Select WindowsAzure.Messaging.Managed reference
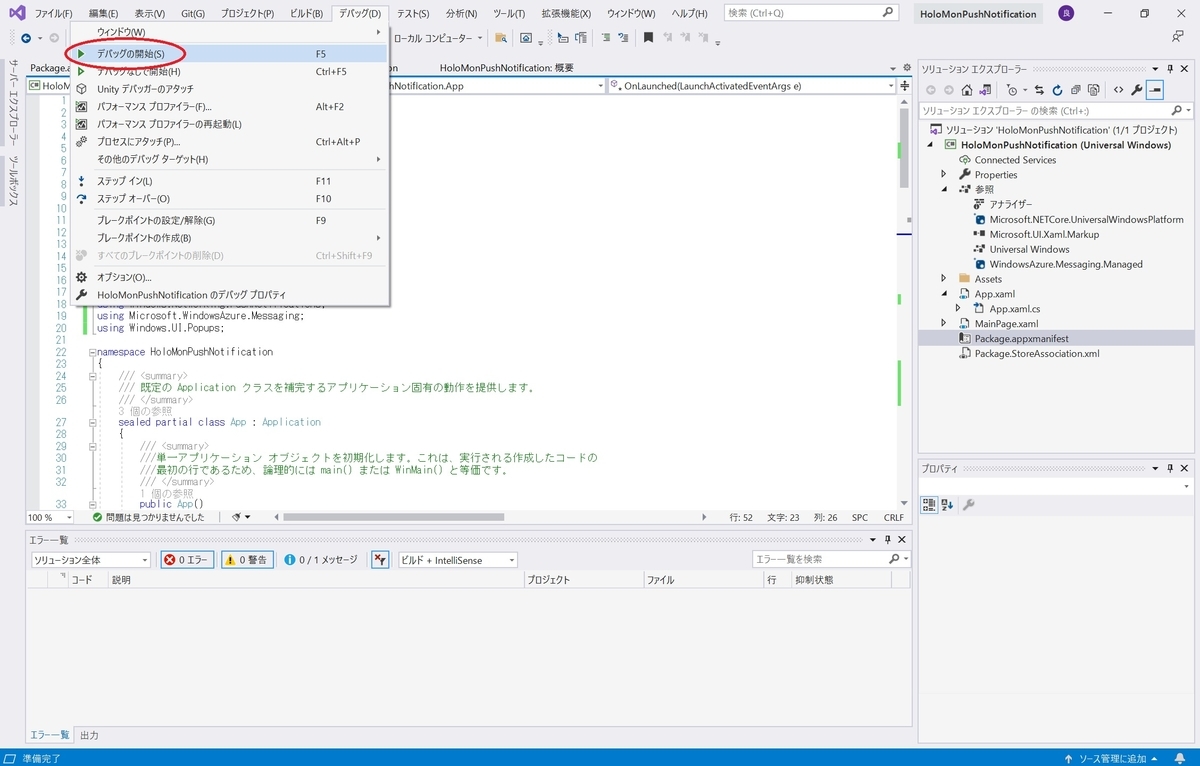The image size is (1200, 766). point(1066,264)
